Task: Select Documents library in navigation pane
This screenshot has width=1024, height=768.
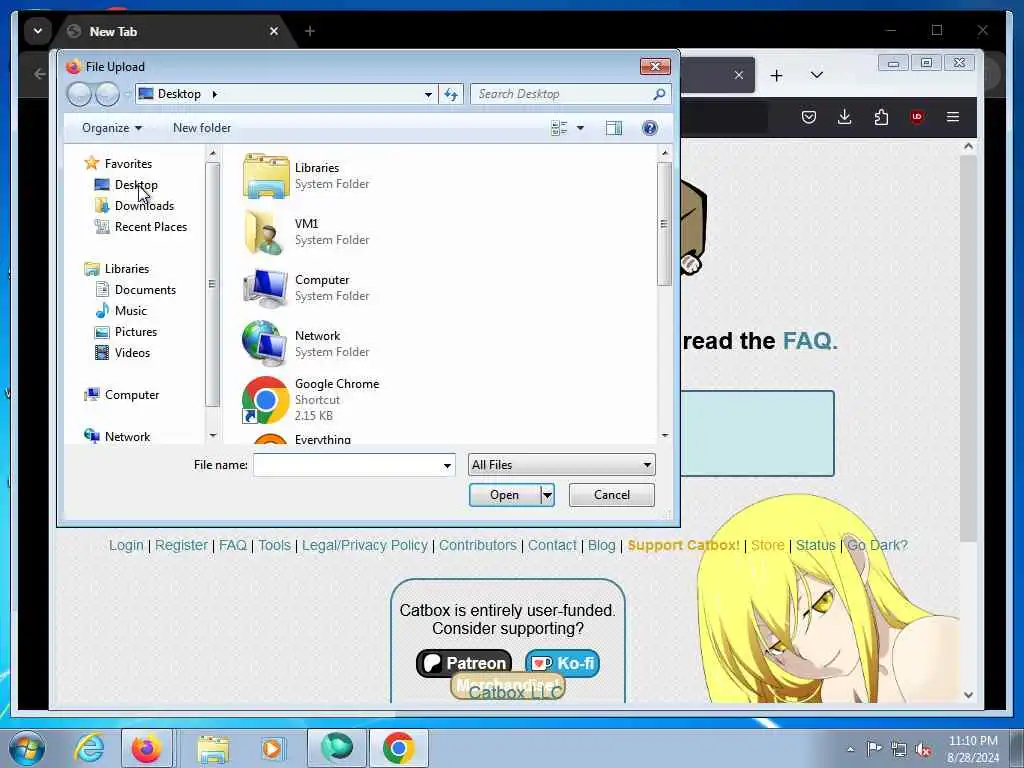Action: pos(145,289)
